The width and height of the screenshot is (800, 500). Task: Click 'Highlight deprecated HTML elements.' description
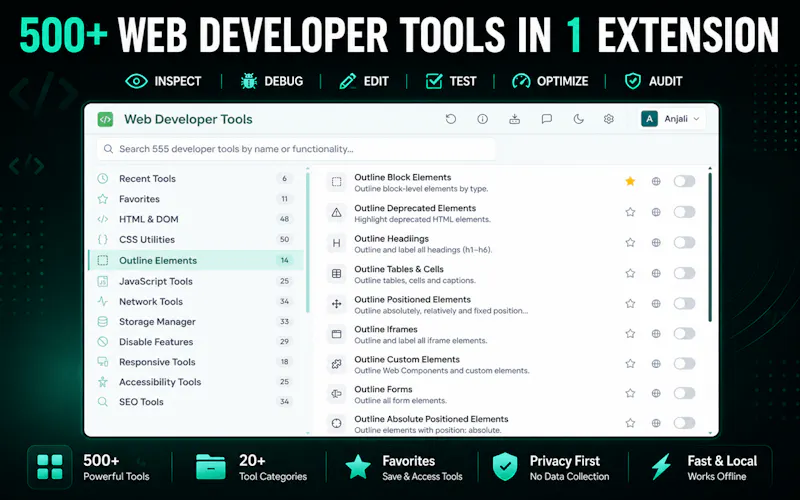point(422,219)
